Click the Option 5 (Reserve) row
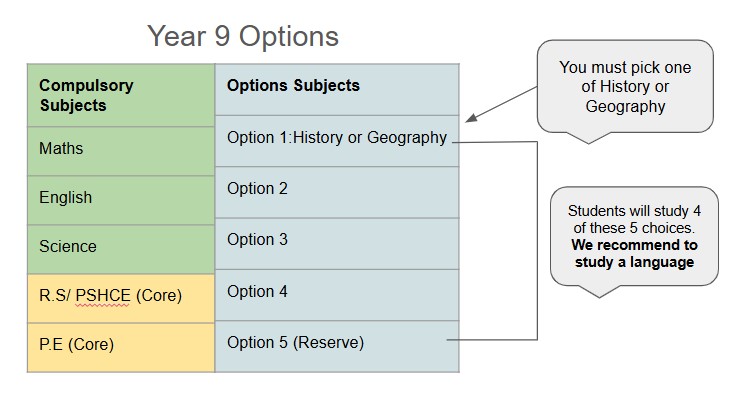This screenshot has width=745, height=397. tap(337, 346)
